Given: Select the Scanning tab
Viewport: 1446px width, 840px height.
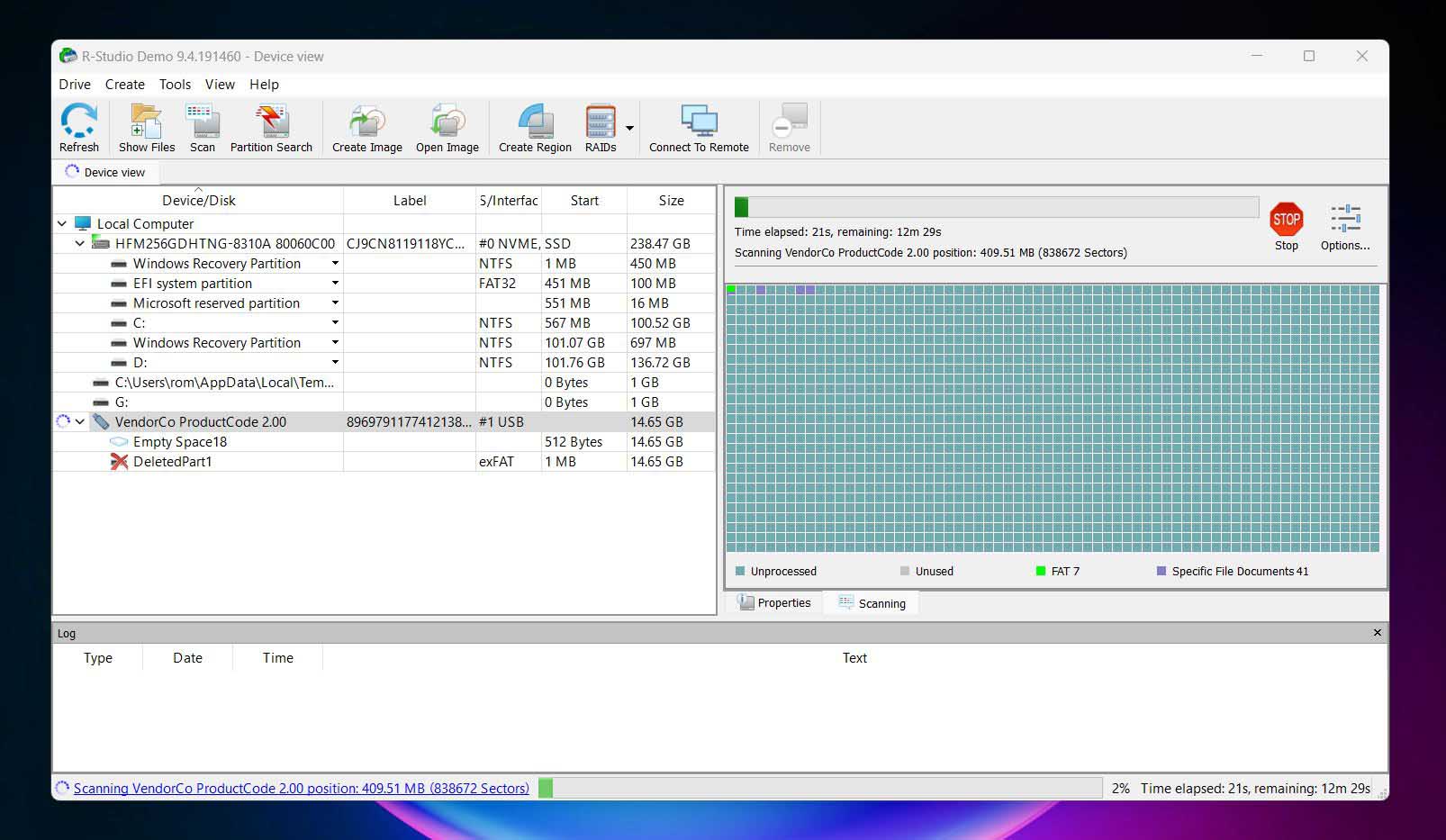Looking at the screenshot, I should (872, 603).
